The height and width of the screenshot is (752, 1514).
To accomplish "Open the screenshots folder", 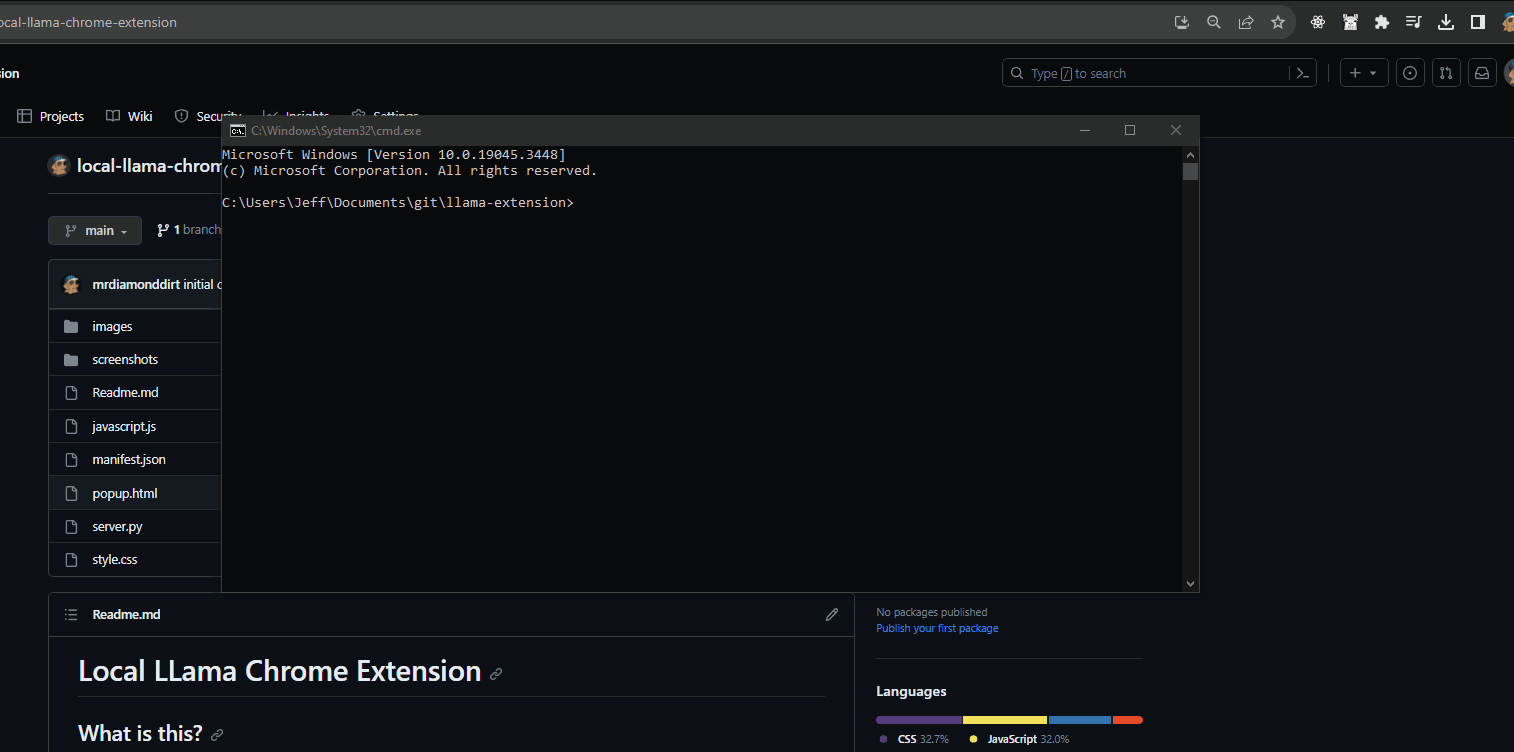I will tap(125, 359).
